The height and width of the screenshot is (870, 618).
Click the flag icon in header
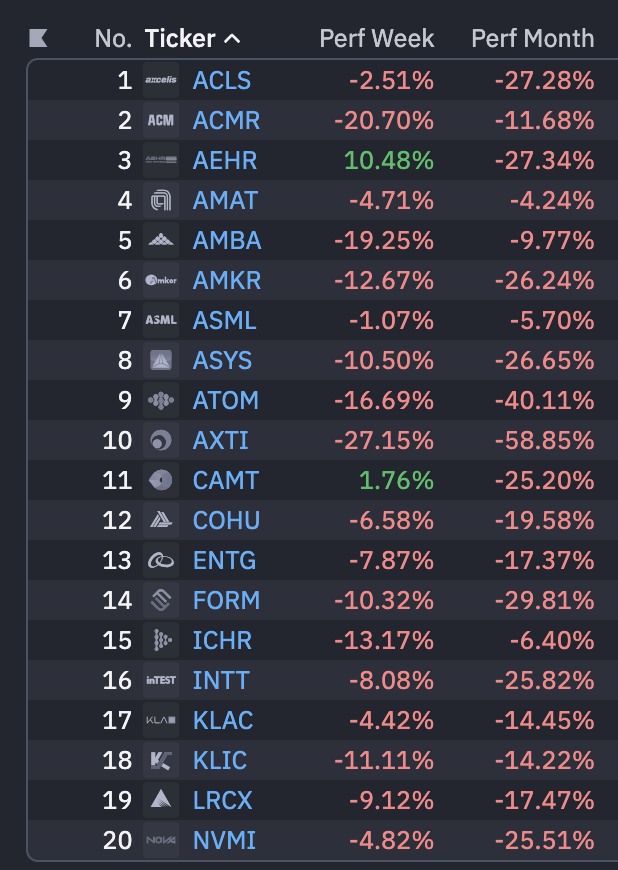tap(38, 38)
